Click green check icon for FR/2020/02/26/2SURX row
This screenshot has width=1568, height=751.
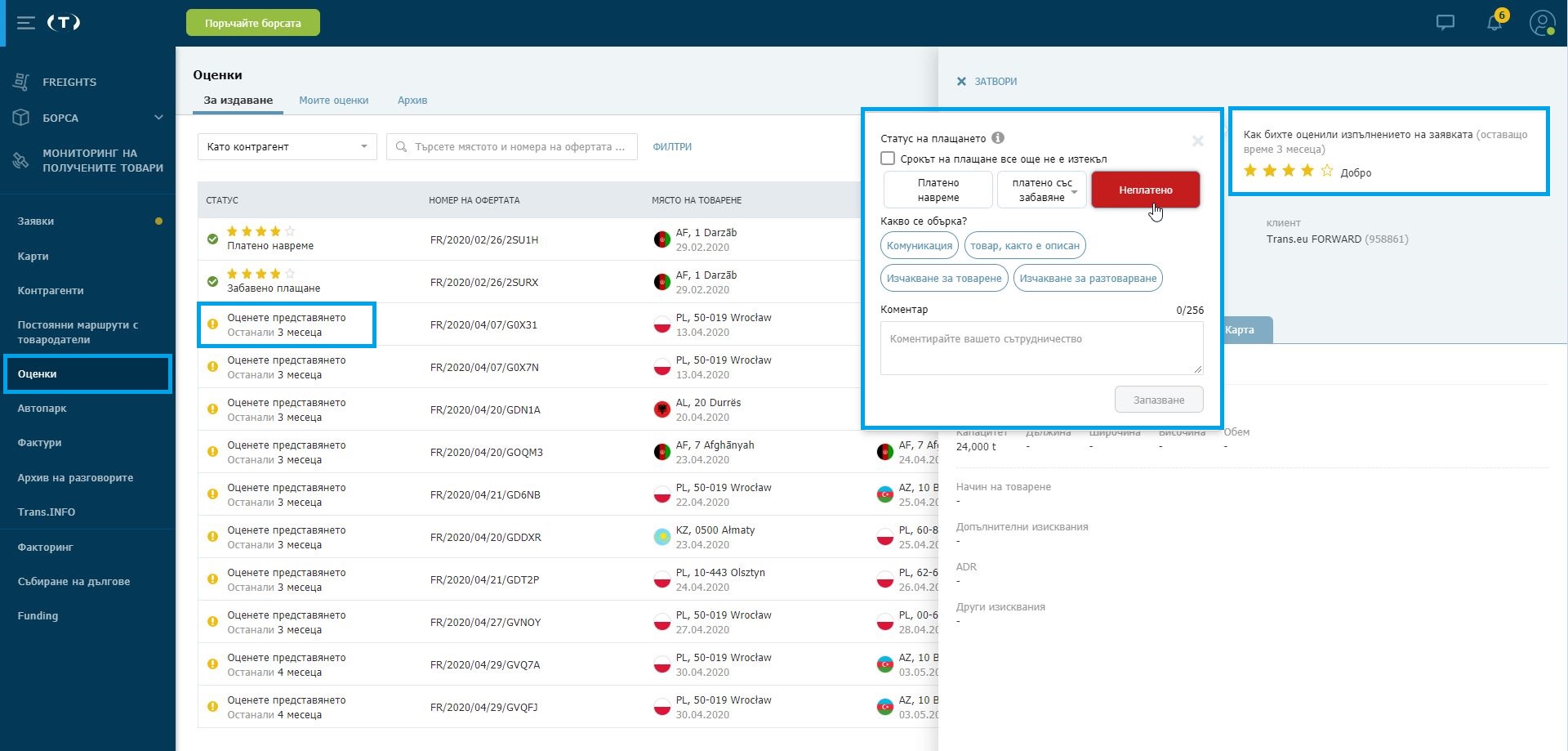coord(212,282)
